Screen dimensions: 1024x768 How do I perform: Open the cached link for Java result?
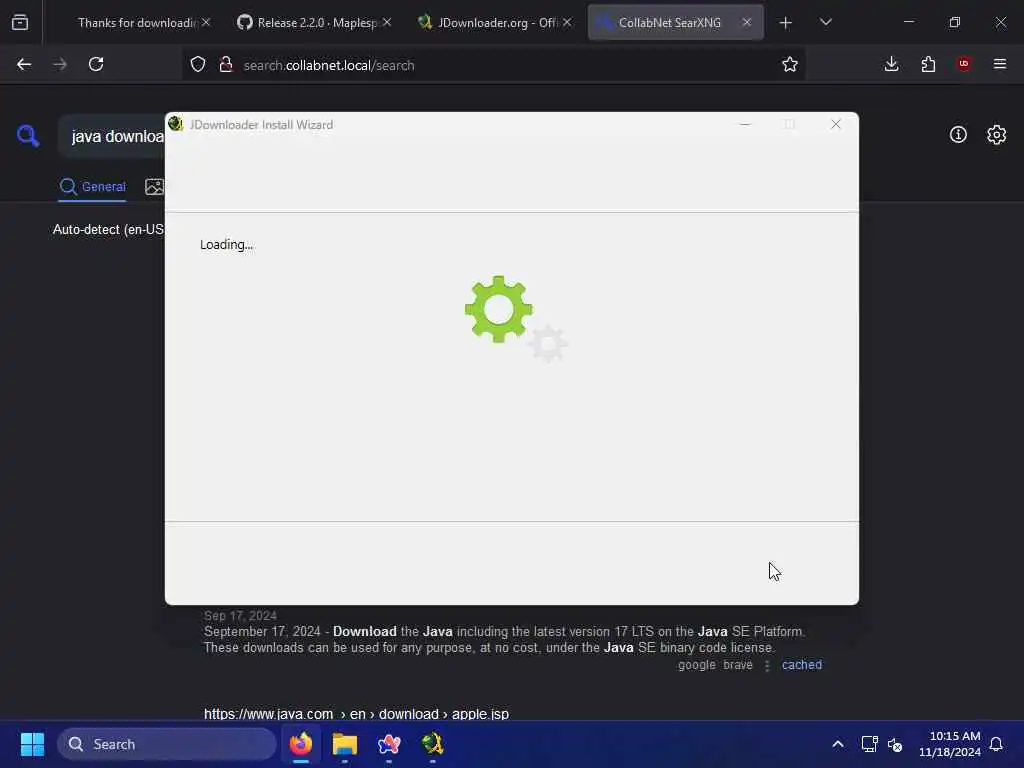(x=801, y=665)
